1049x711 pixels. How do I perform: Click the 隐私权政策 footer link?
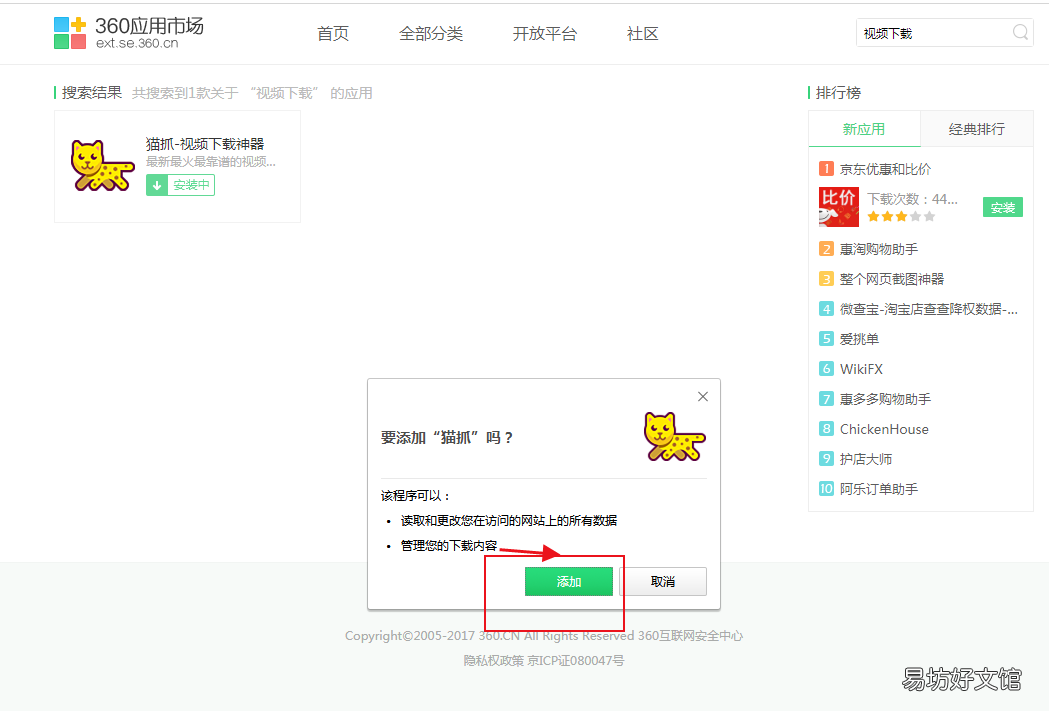(494, 661)
